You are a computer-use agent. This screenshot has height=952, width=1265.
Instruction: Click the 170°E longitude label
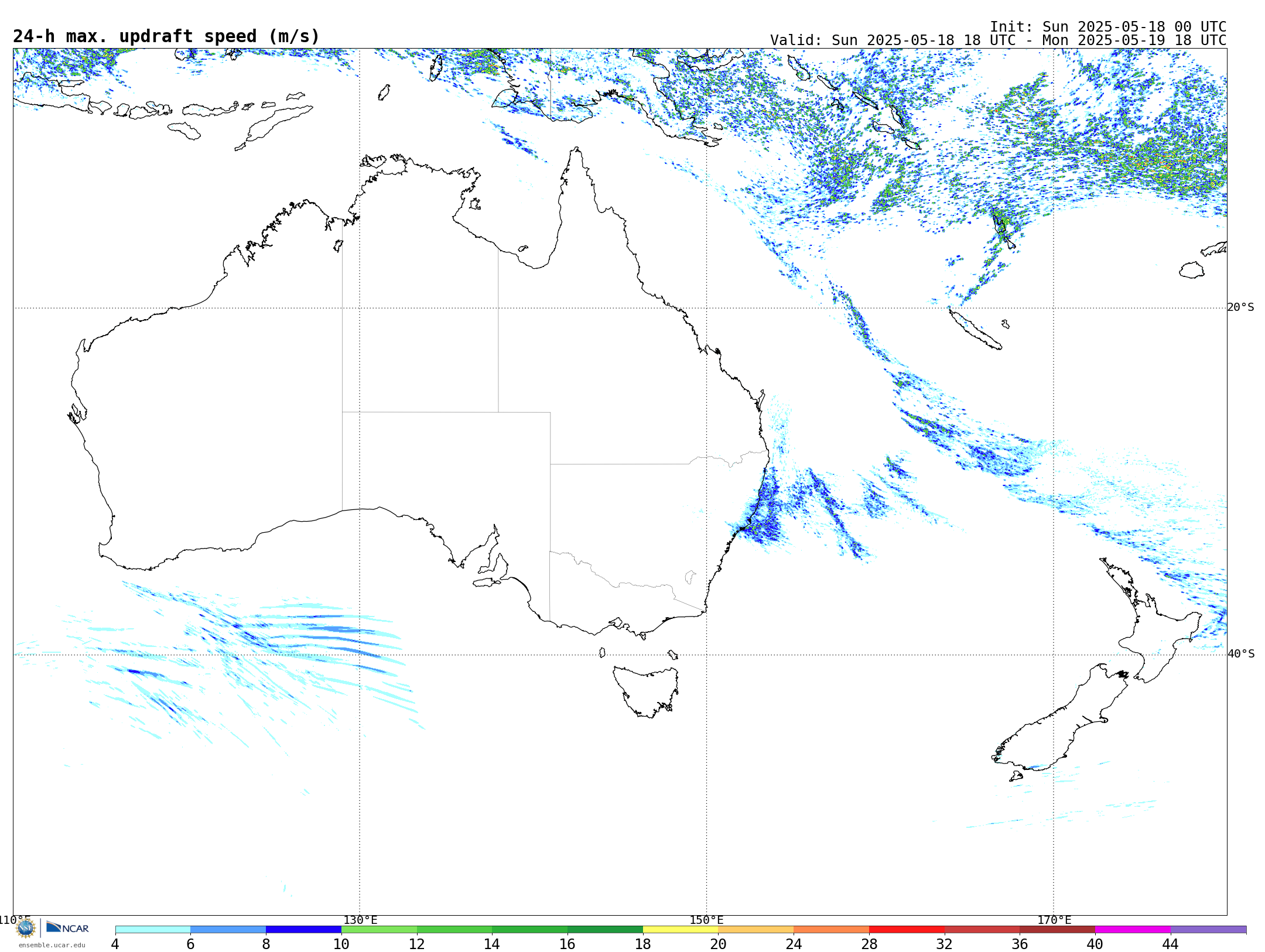pyautogui.click(x=1054, y=920)
